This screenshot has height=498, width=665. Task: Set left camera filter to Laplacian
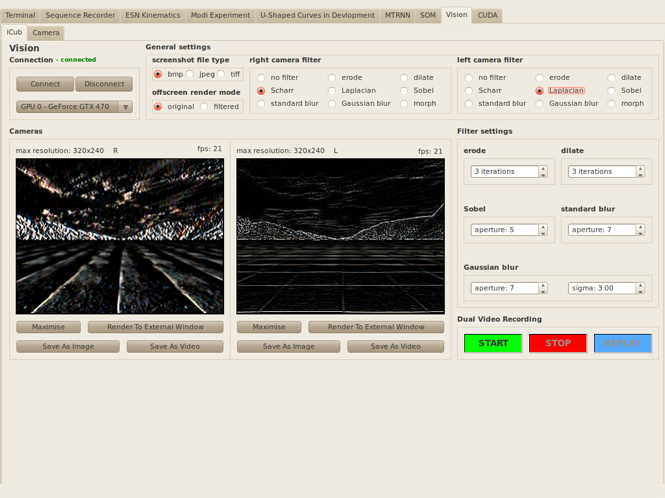pyautogui.click(x=539, y=91)
